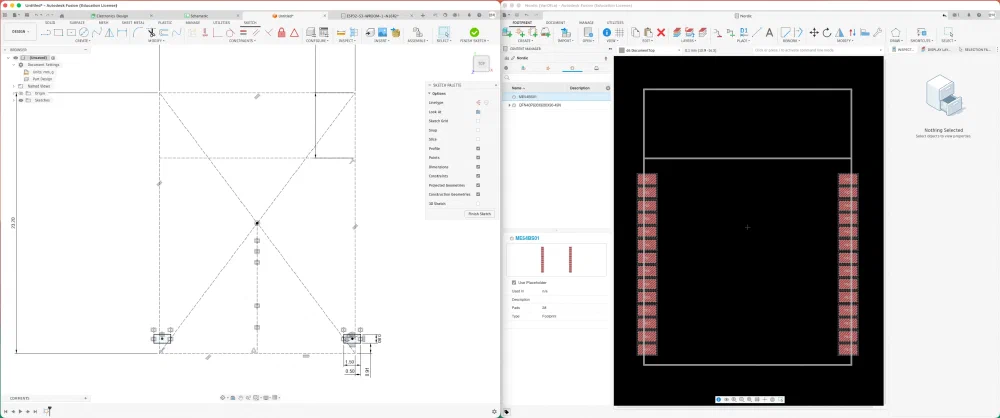This screenshot has width=1000, height=418.
Task: Click the search field in Content Manager
Action: click(557, 77)
